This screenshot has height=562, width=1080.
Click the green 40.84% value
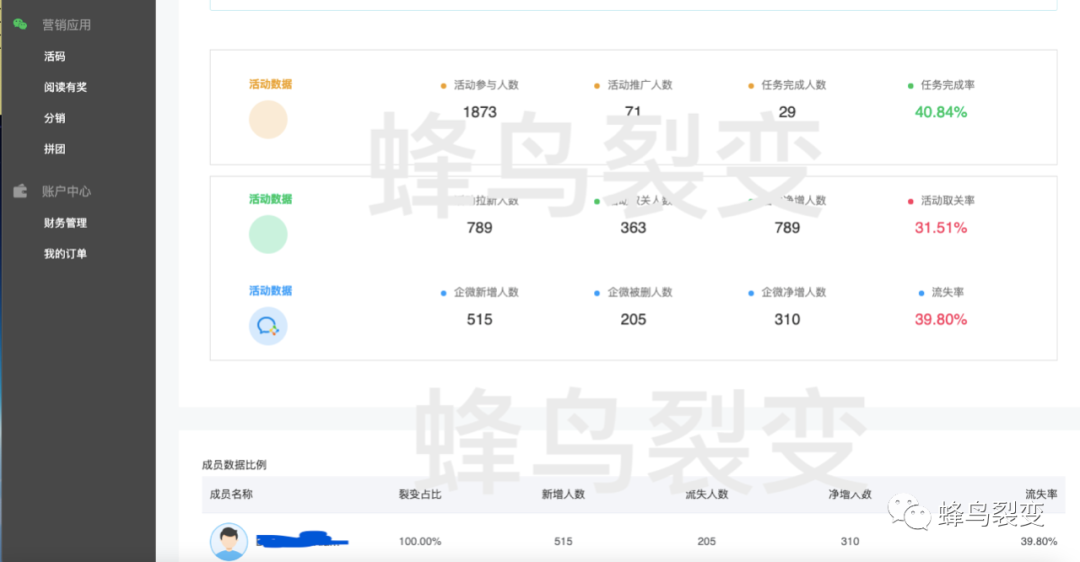point(941,112)
